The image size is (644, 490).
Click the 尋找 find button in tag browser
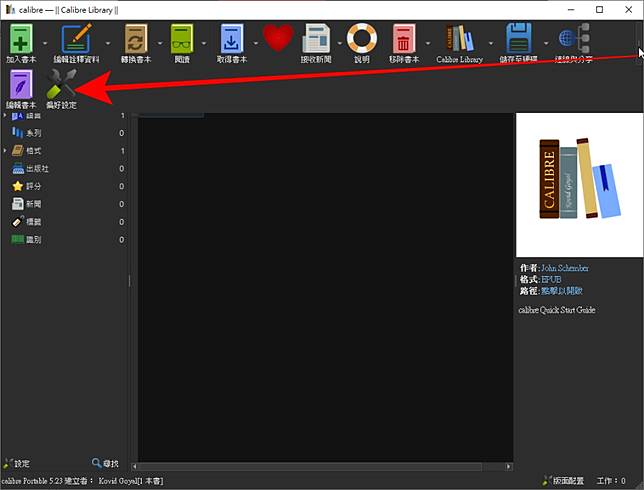click(x=105, y=463)
